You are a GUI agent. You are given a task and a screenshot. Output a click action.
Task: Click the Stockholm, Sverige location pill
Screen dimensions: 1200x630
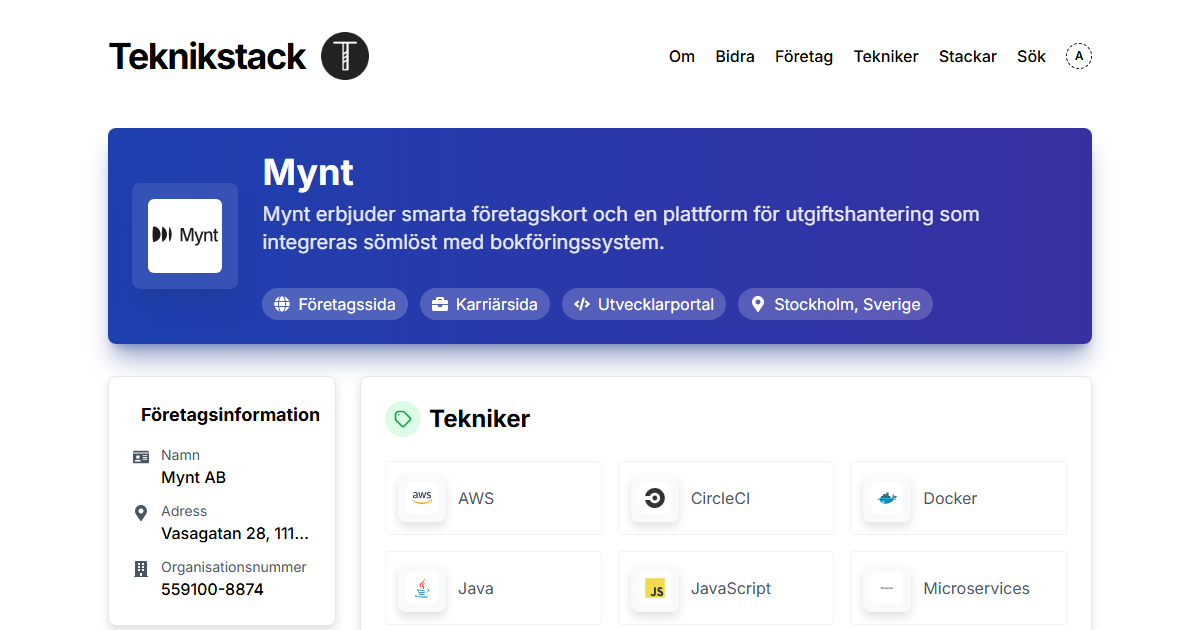pyautogui.click(x=835, y=304)
